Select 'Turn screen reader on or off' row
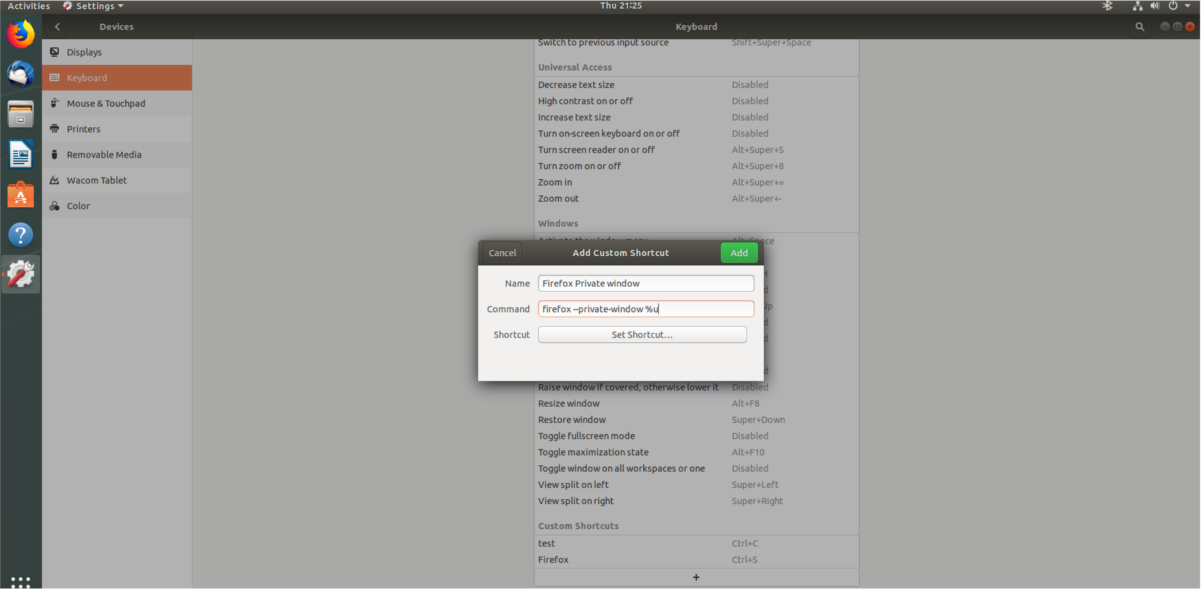 (x=696, y=150)
